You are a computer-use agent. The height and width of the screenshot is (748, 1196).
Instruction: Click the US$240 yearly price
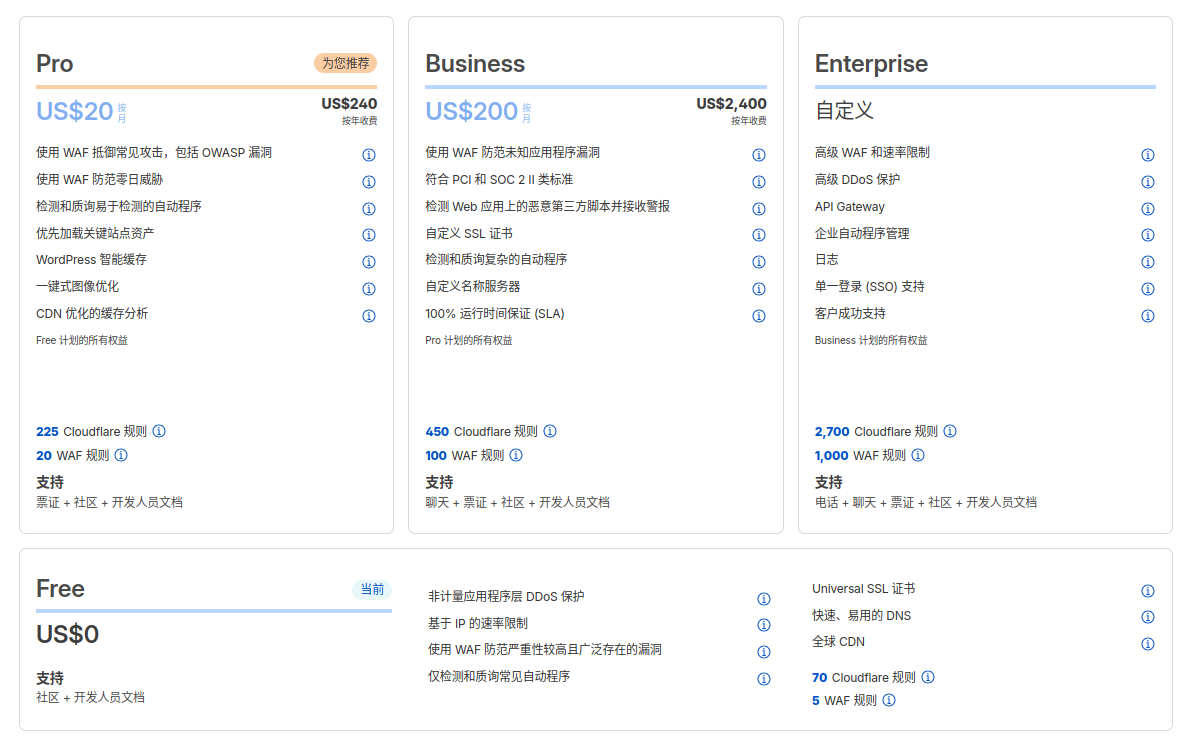349,104
